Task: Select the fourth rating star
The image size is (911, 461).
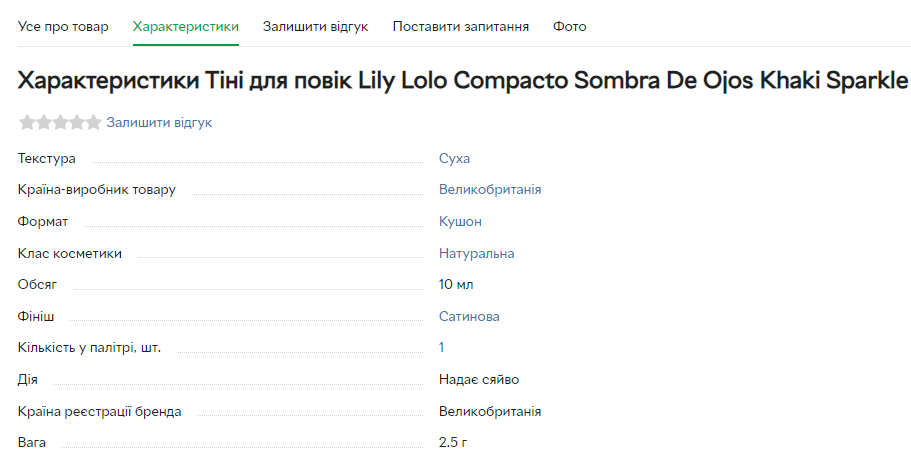Action: 77,123
